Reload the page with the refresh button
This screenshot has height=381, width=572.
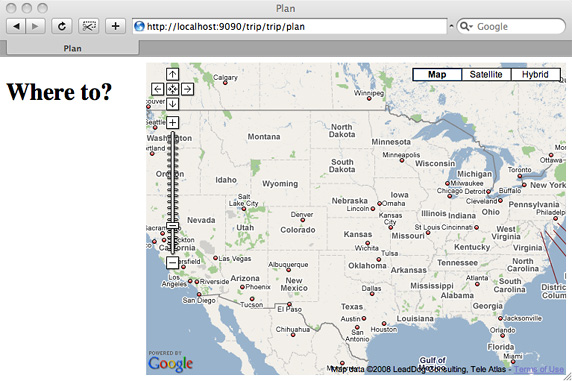(x=62, y=26)
